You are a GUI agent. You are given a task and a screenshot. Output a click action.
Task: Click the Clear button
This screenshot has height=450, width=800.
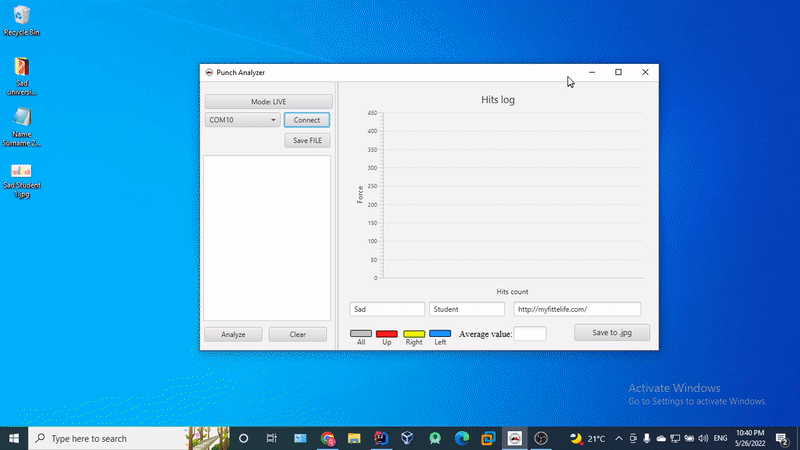297,334
